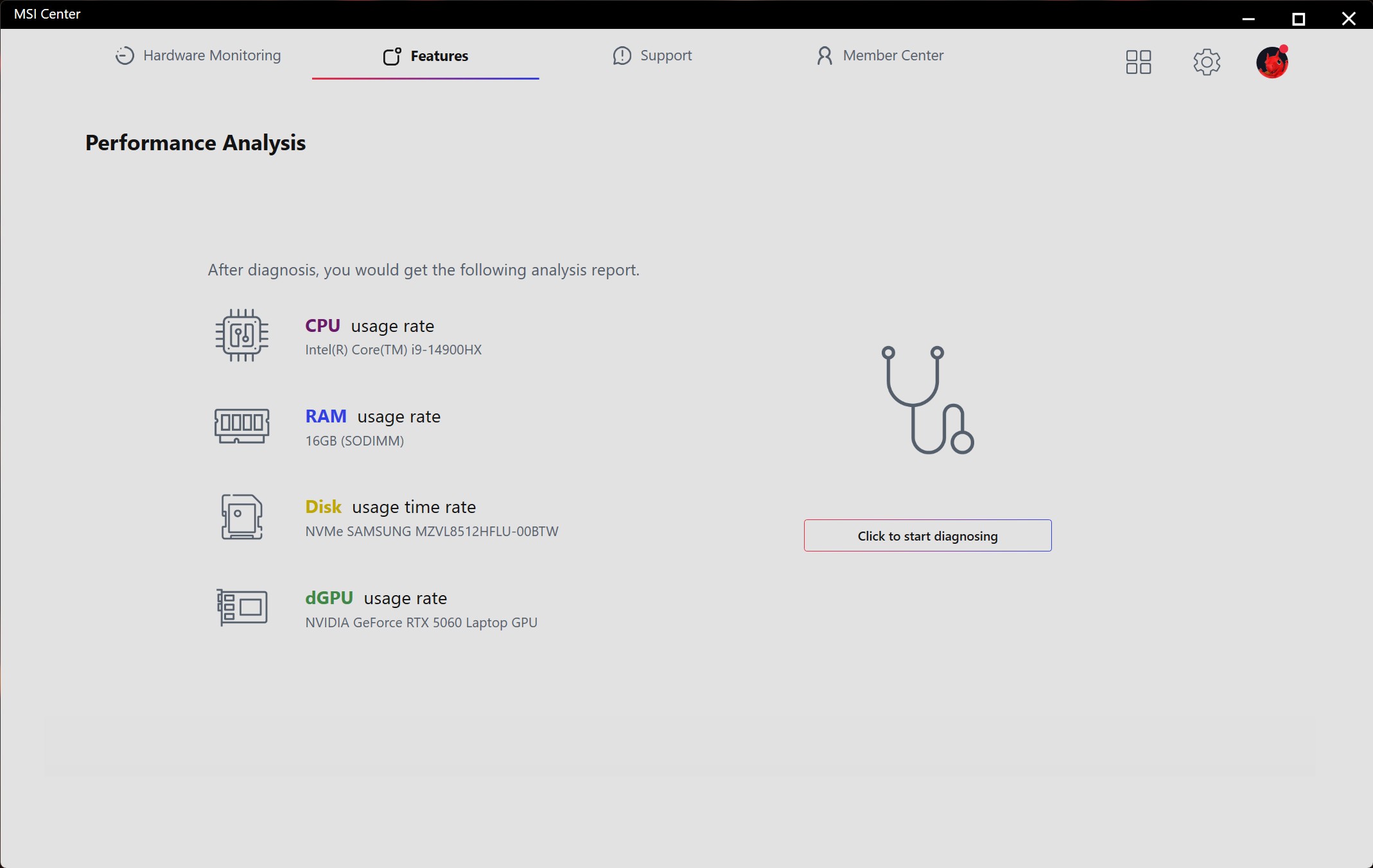This screenshot has height=868, width=1373.
Task: Open settings with the gear icon
Action: (x=1207, y=62)
